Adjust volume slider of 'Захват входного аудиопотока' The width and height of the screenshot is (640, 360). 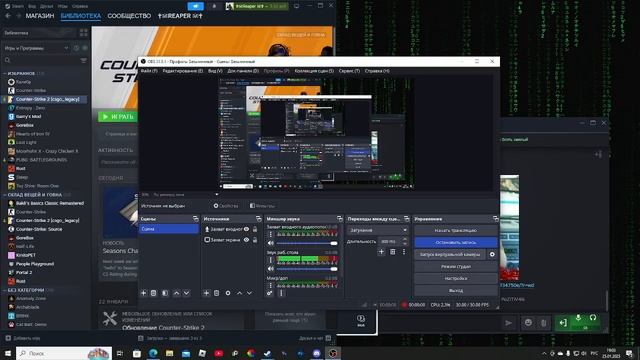307,243
